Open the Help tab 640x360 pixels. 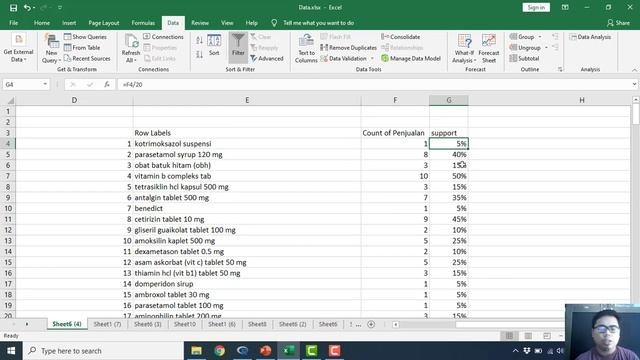tap(251, 23)
